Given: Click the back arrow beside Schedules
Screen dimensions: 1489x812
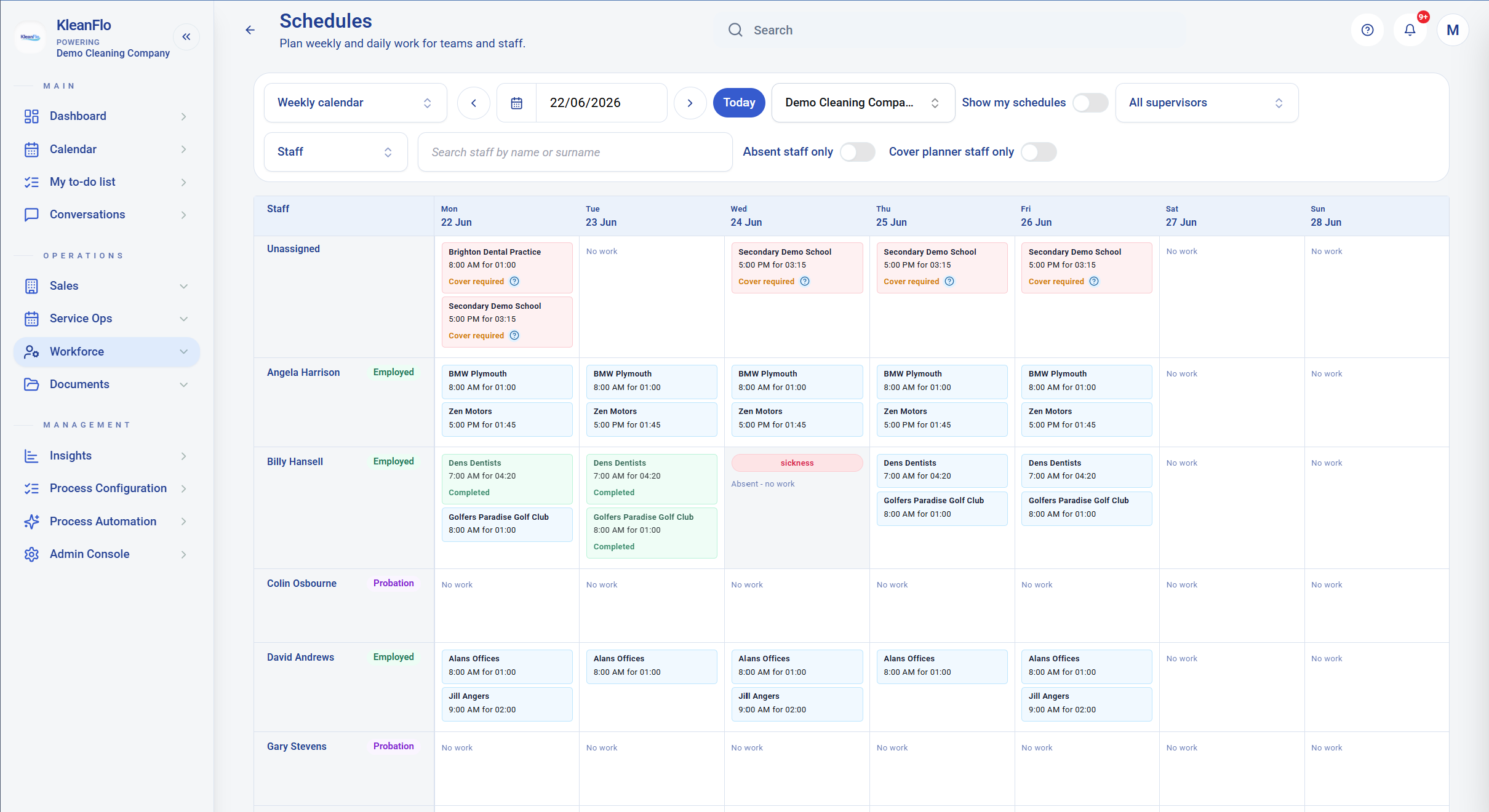Looking at the screenshot, I should 250,30.
